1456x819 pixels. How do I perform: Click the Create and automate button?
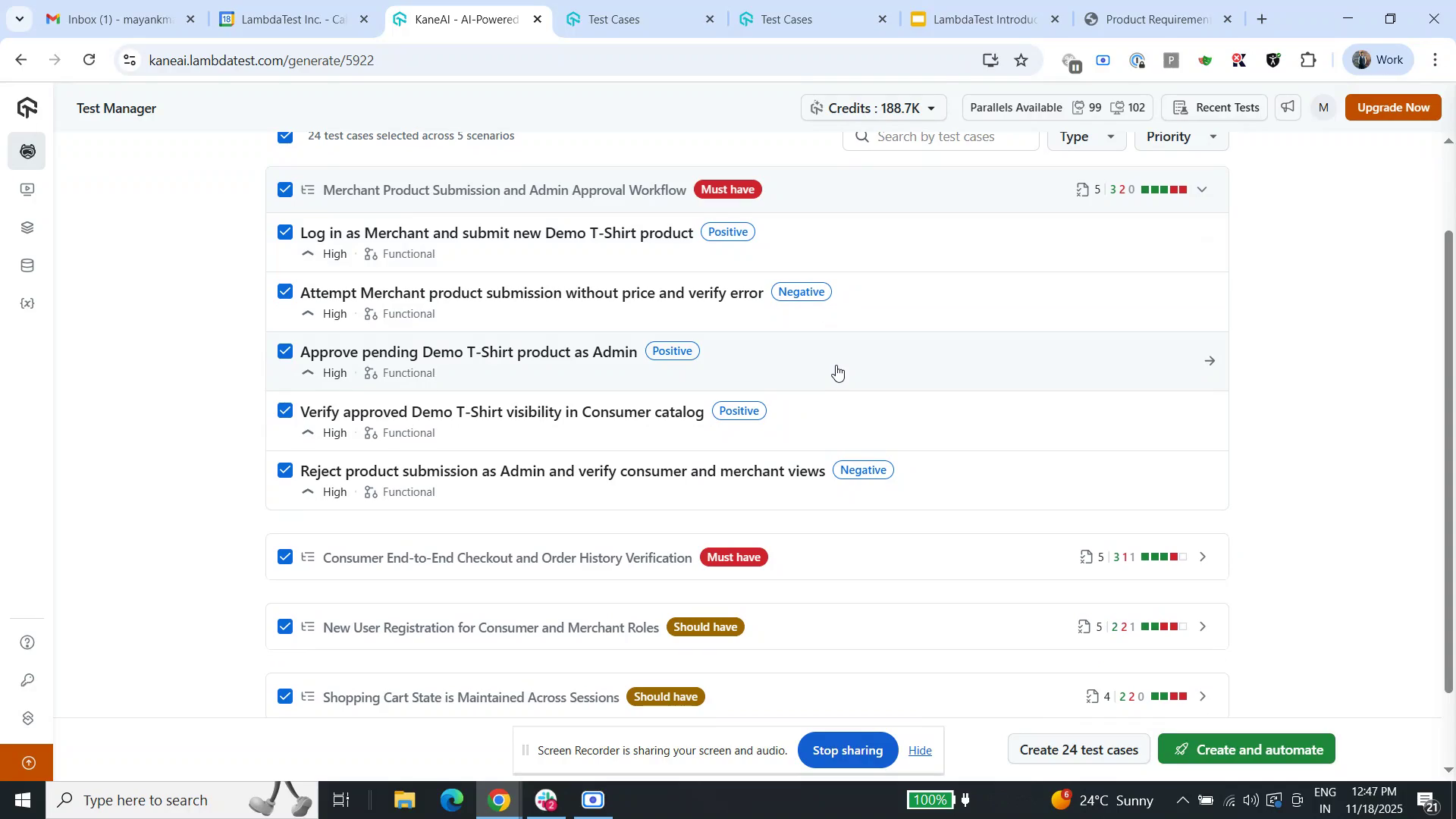pos(1246,749)
